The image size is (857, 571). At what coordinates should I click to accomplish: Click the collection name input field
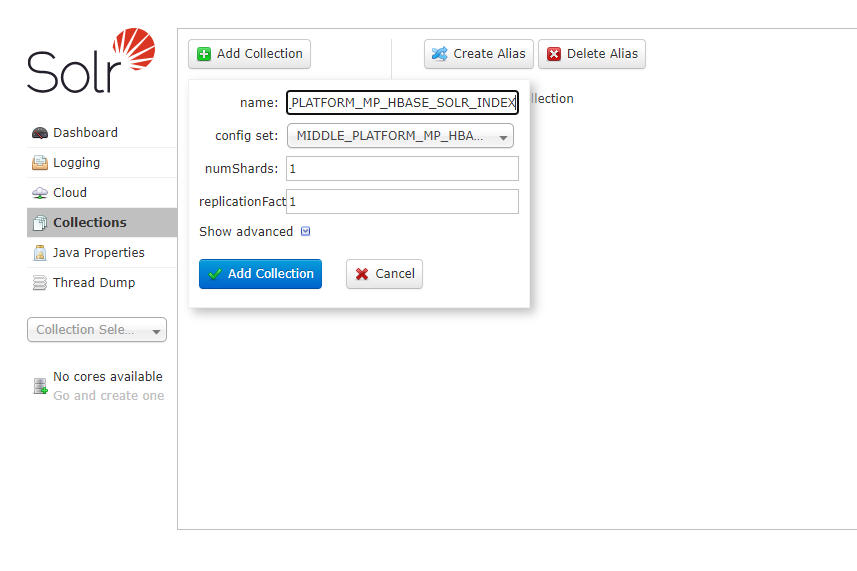coord(402,103)
